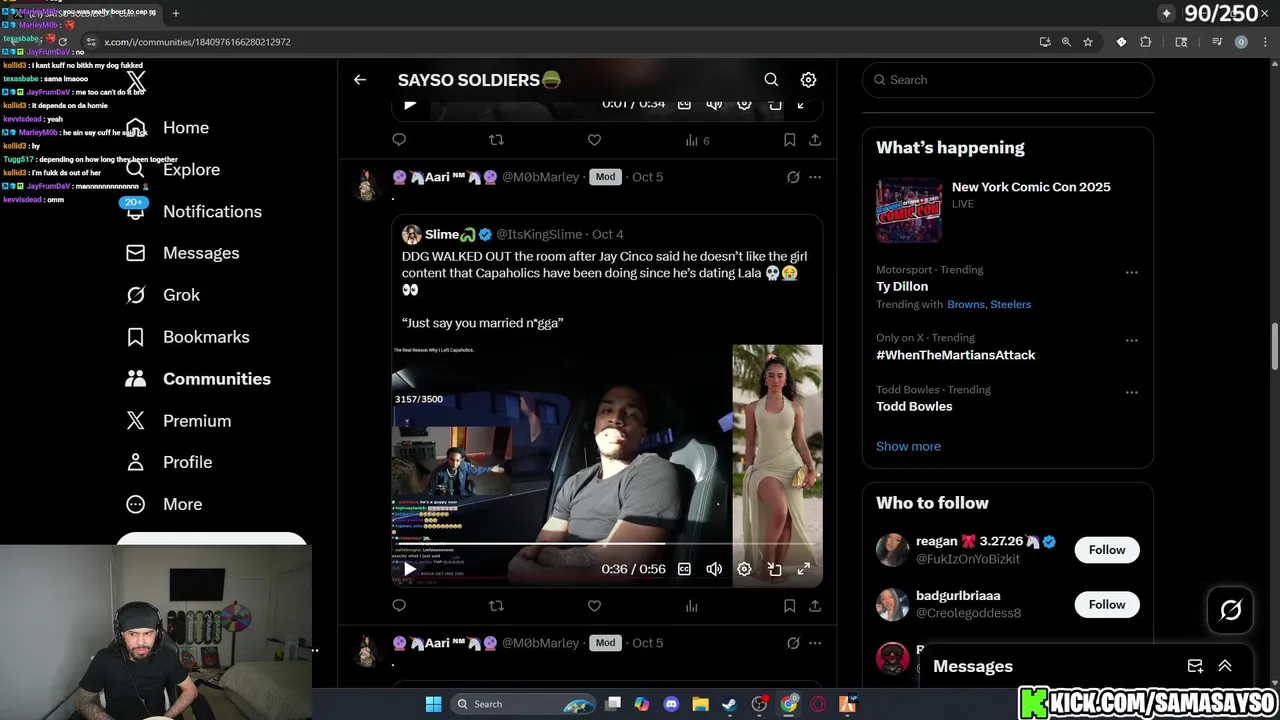
Task: Open Chrome zoom magnifier icon
Action: point(1066,42)
